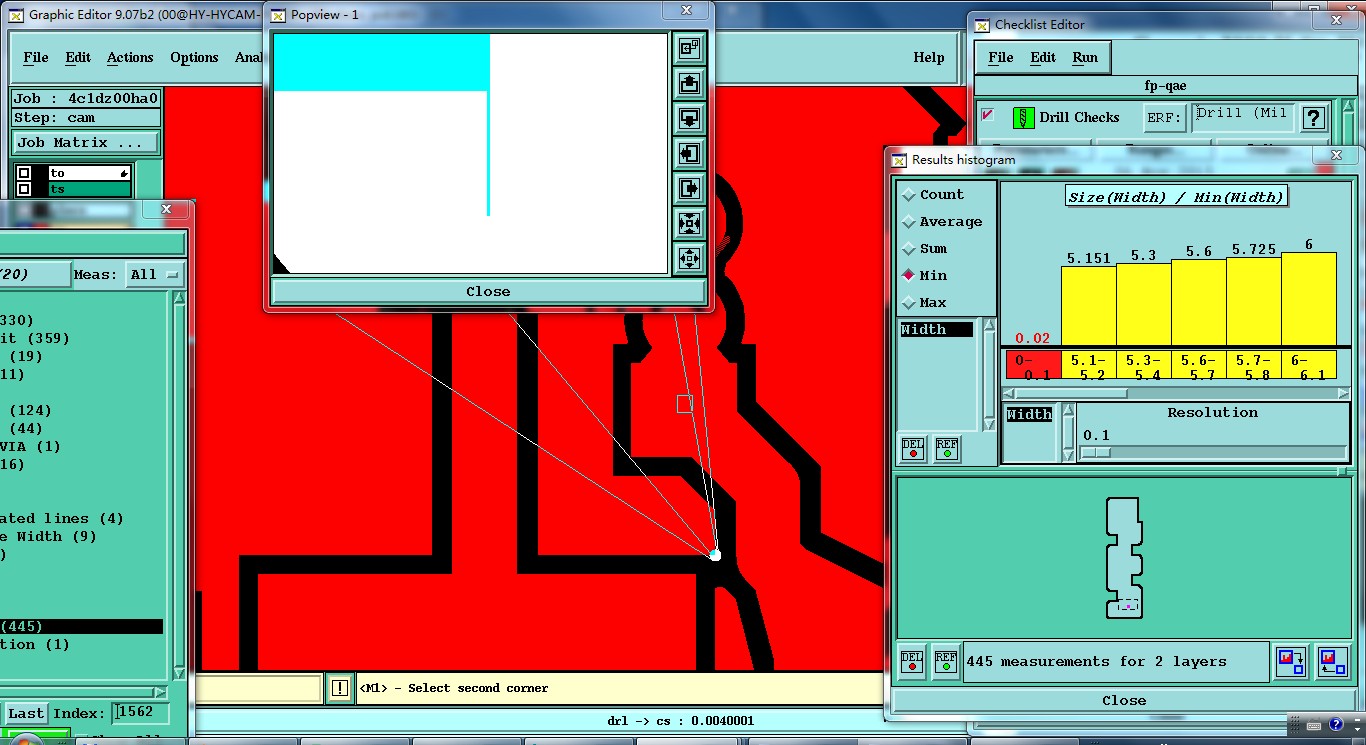Screen dimensions: 1366x745
Task: Click Graphic Editor window title icon
Action: [x=16, y=15]
